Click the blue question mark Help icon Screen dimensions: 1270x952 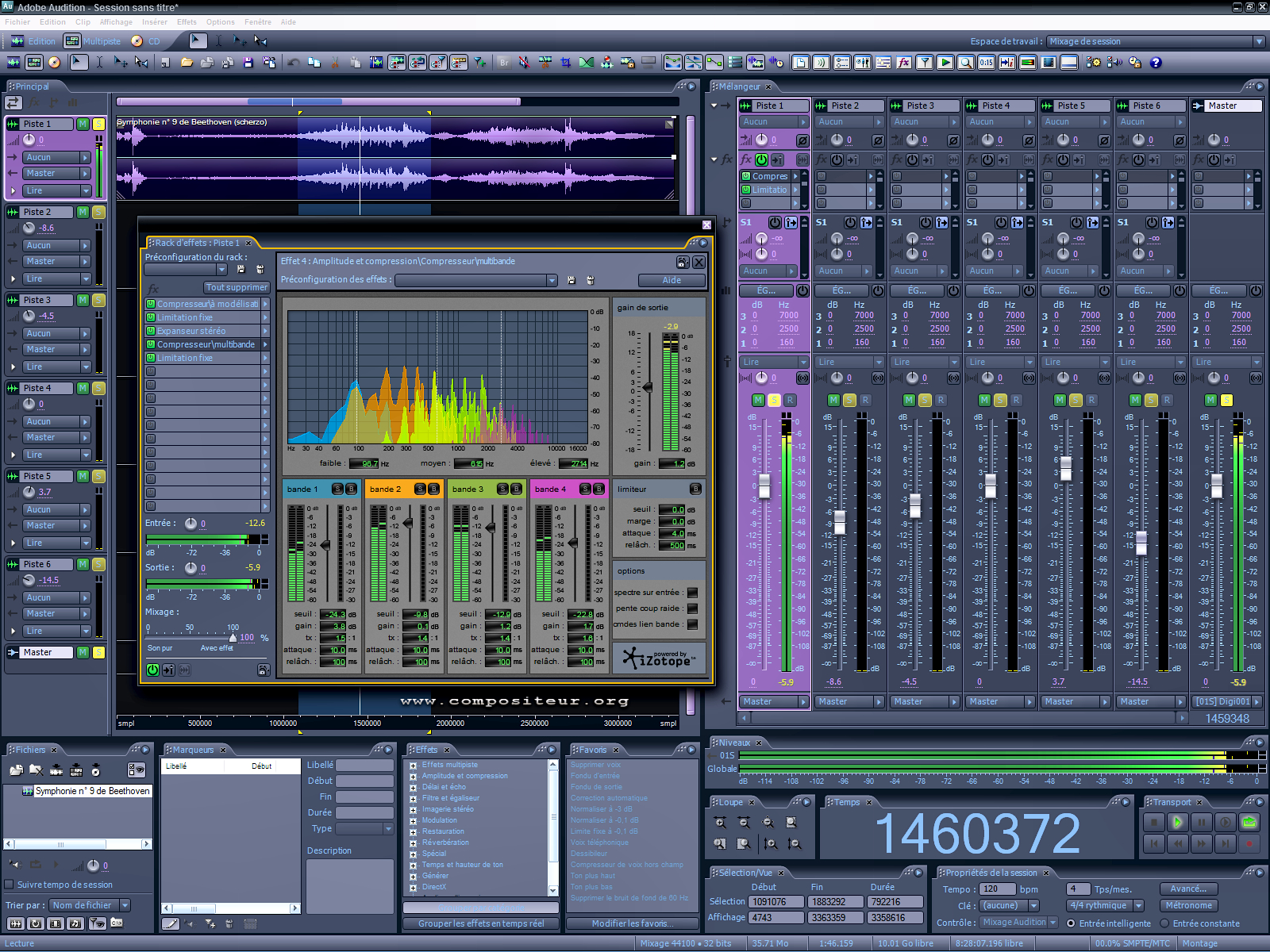pos(1156,62)
